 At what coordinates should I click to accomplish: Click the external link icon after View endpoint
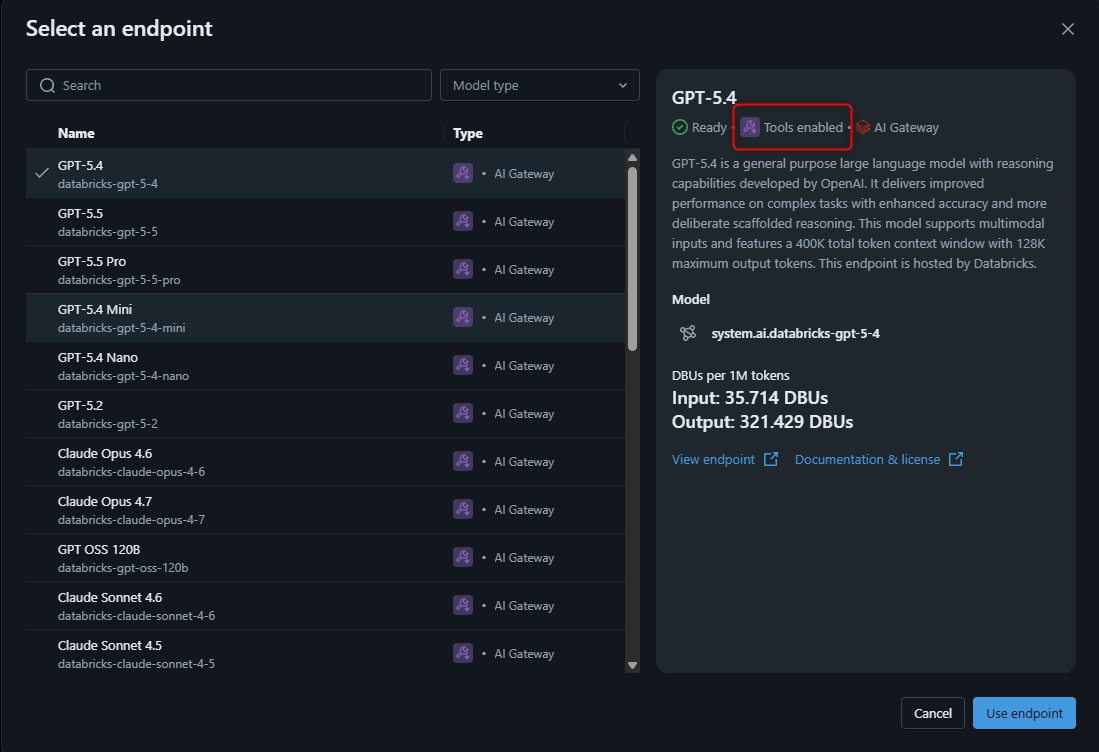[x=770, y=459]
